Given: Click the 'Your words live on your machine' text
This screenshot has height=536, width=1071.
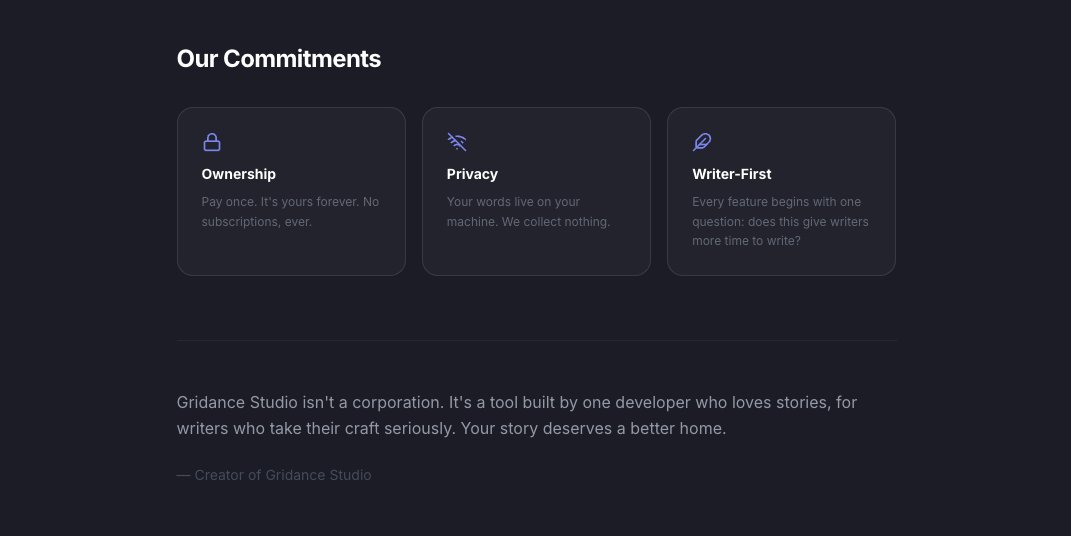Looking at the screenshot, I should pos(513,212).
